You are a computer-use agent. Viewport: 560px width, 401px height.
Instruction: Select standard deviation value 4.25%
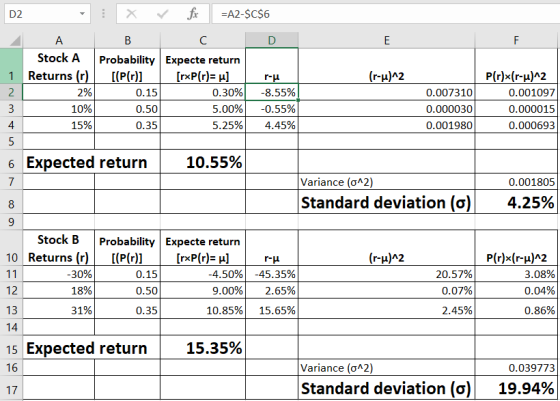point(516,202)
